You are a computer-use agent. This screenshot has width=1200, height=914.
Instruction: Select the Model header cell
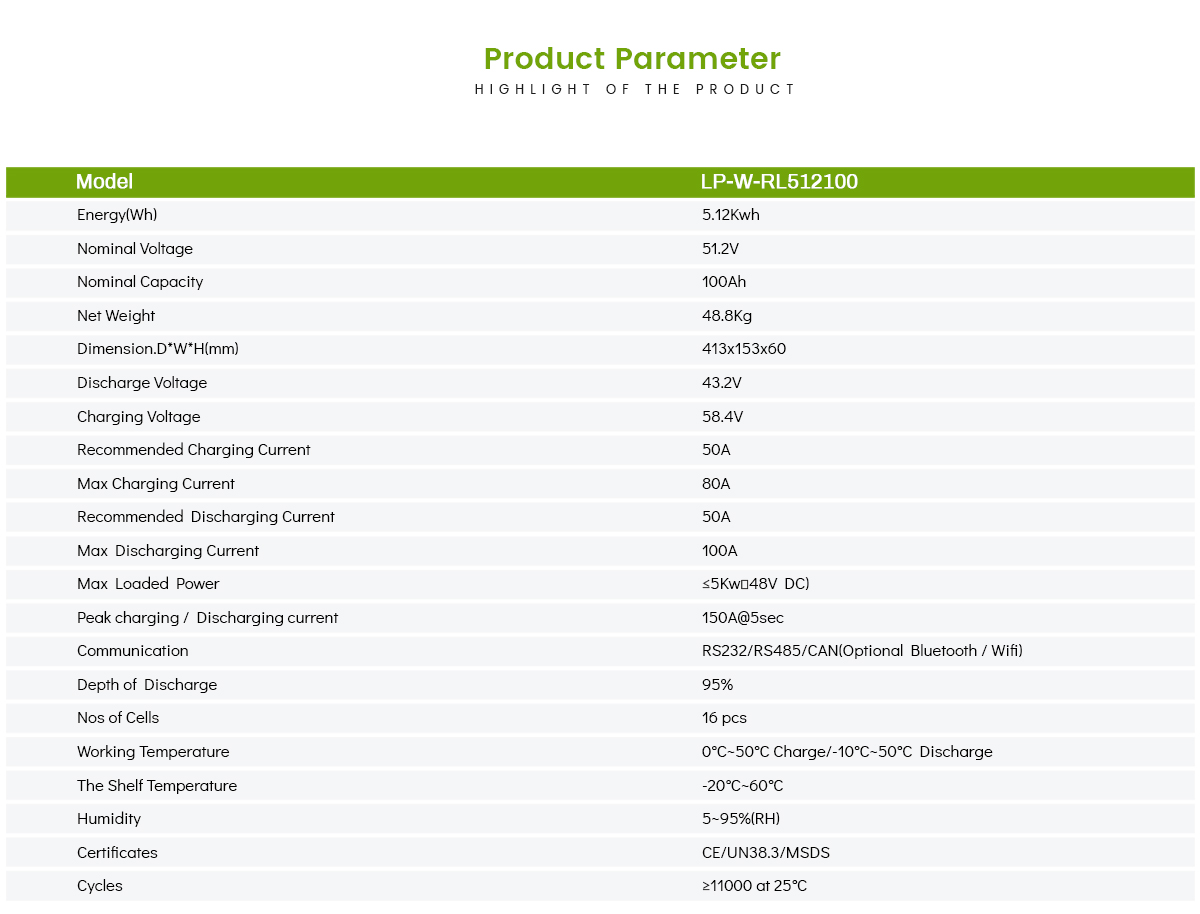tap(104, 182)
